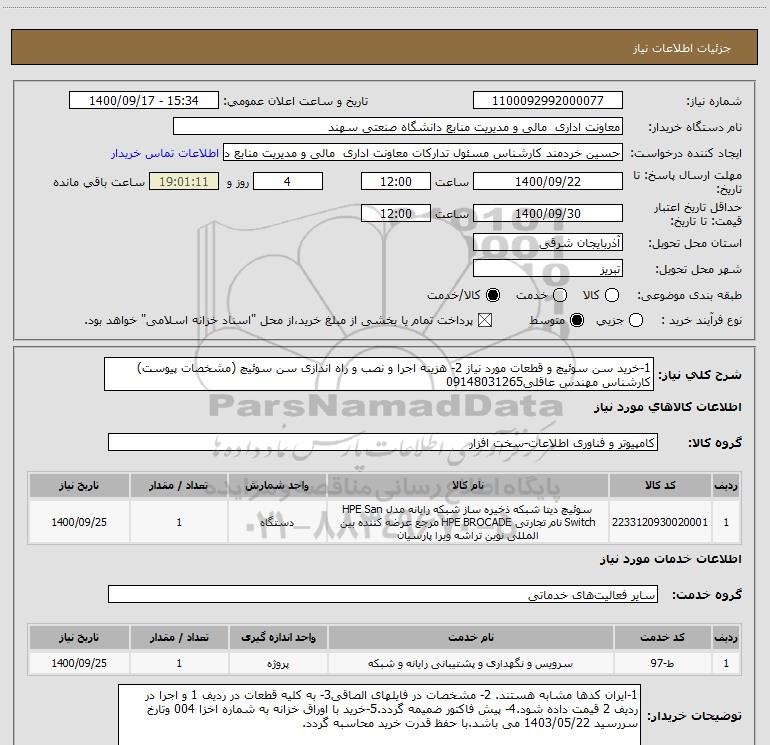This screenshot has height=745, width=770.
Task: Click the delivery city field تبریز
Action: point(548,269)
